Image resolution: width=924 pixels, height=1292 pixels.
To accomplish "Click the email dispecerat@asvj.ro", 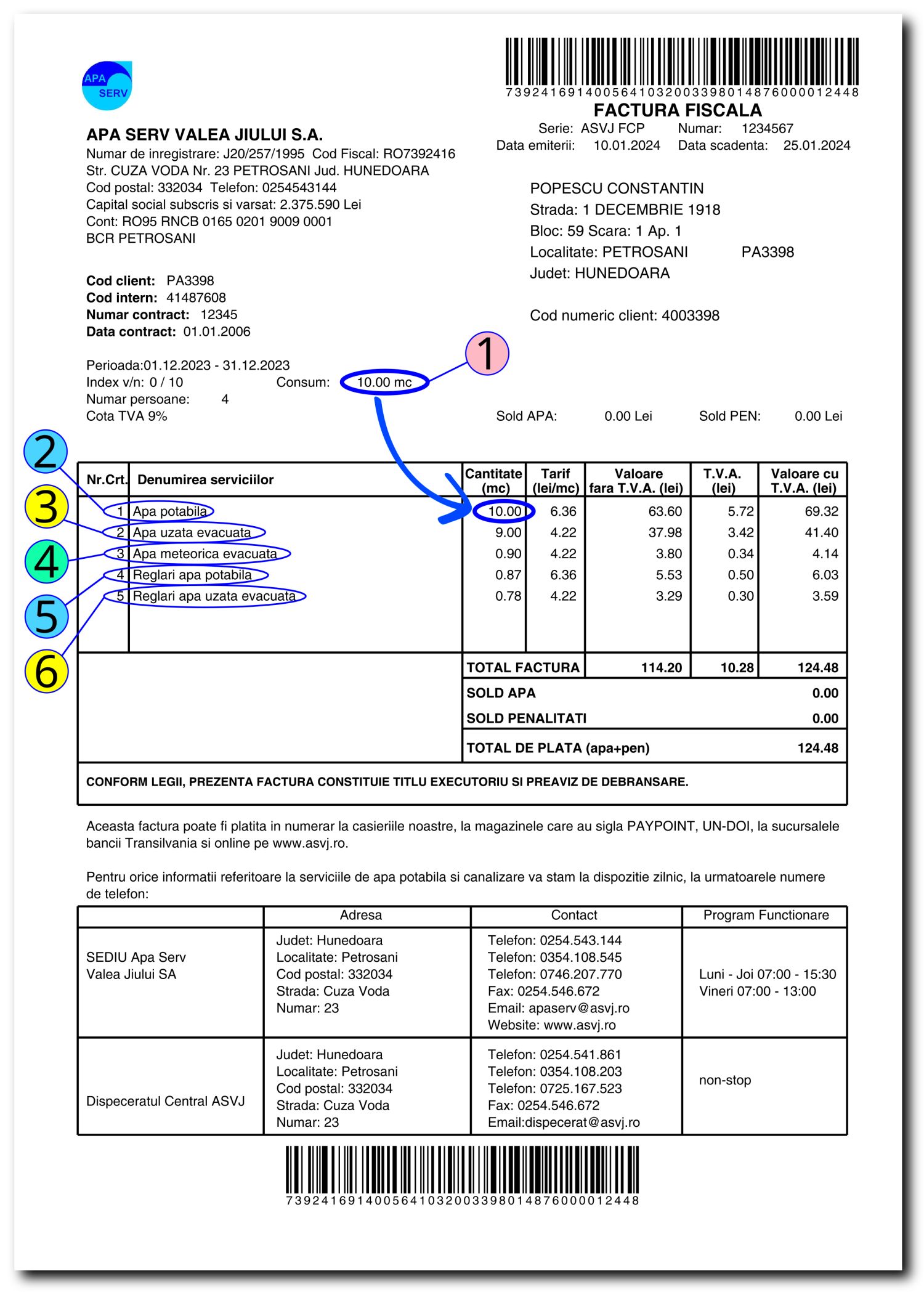I will pyautogui.click(x=583, y=1123).
